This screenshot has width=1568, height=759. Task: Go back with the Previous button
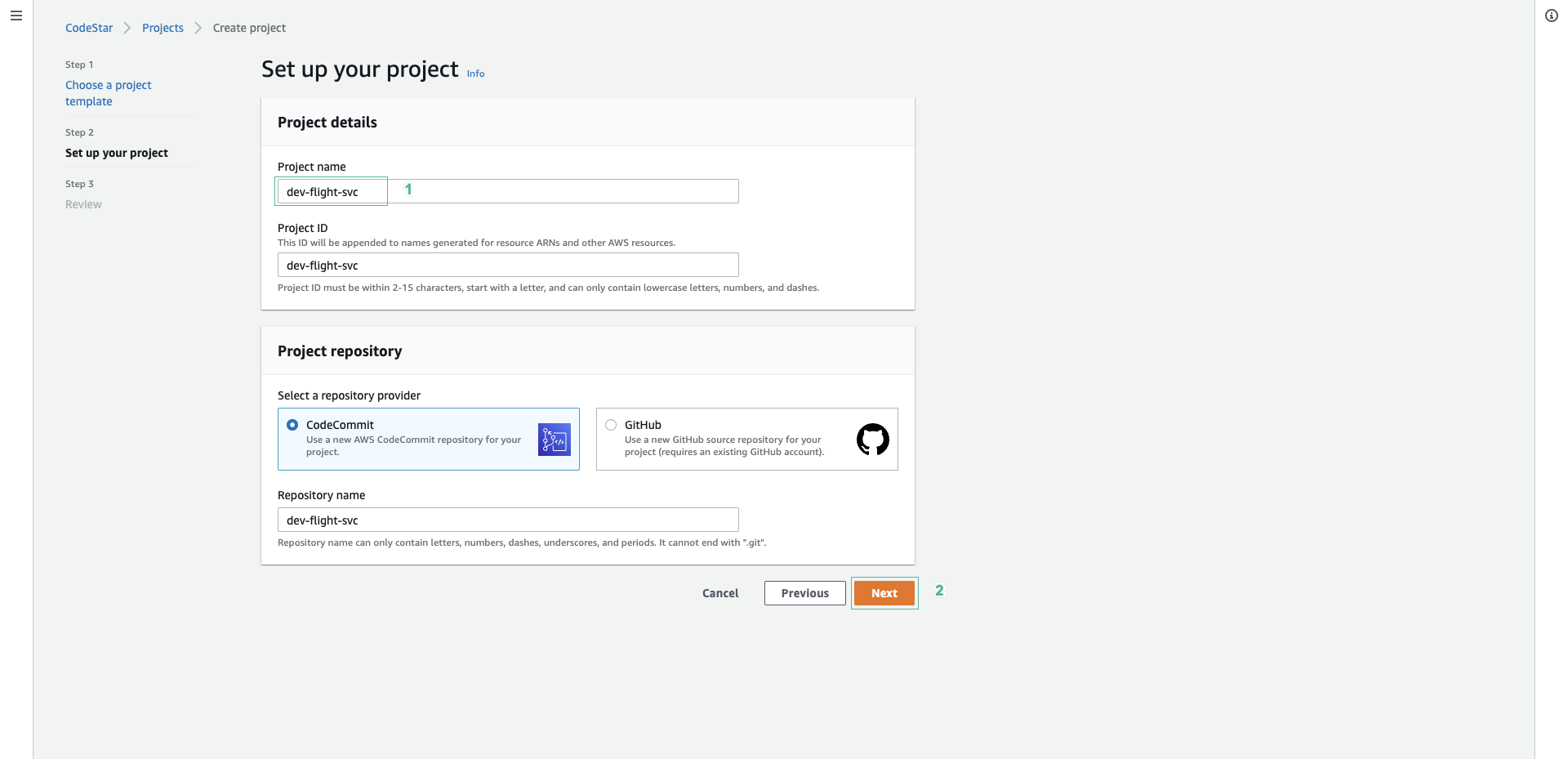click(x=804, y=593)
